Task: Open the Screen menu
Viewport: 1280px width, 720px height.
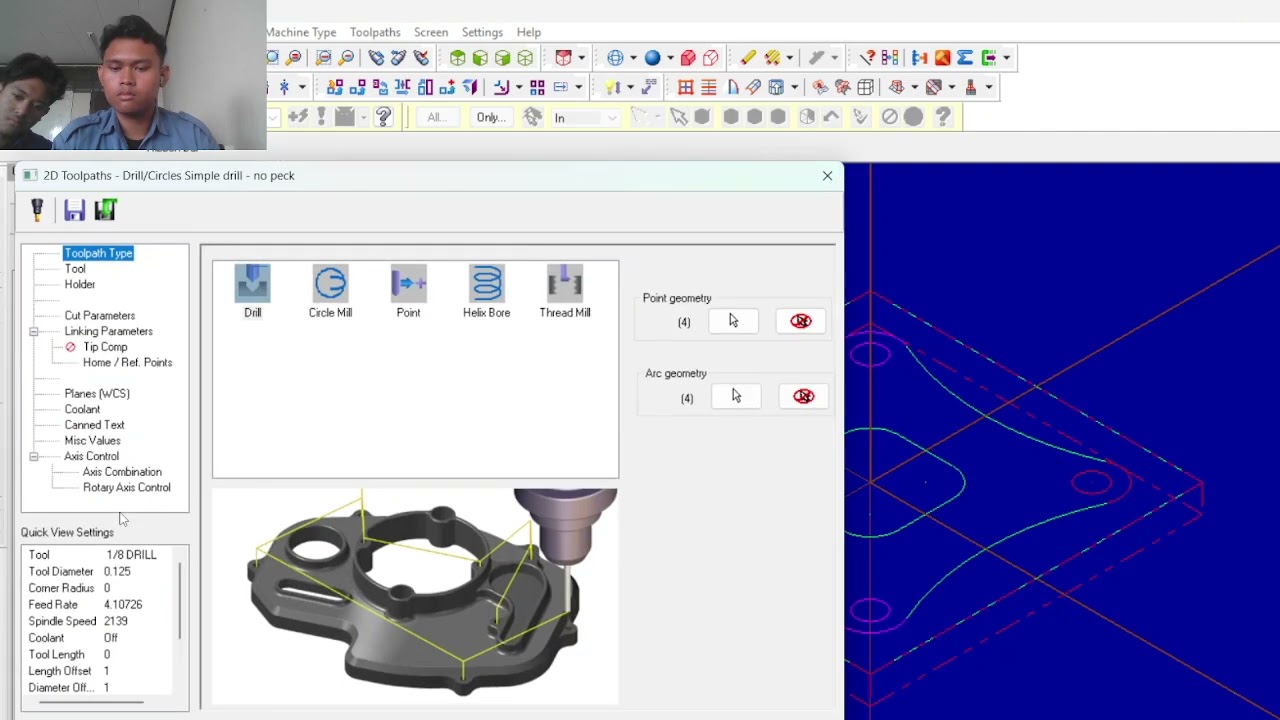Action: tap(431, 32)
